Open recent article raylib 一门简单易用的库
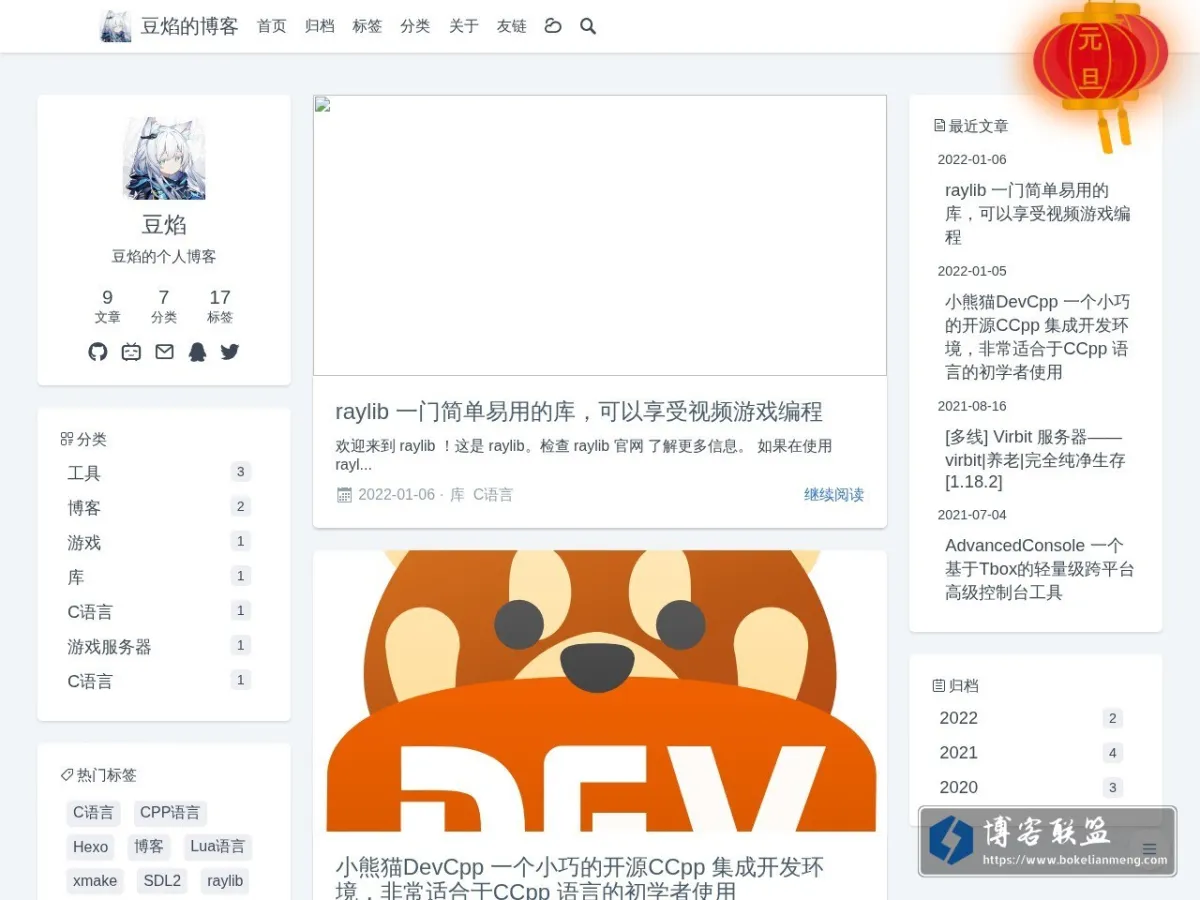The width and height of the screenshot is (1200, 900). click(1038, 214)
